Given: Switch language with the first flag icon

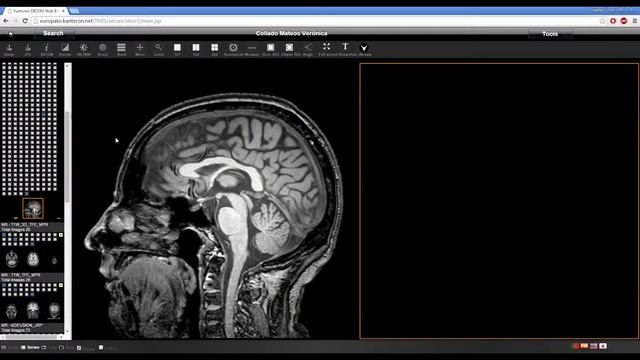Looking at the screenshot, I should click(576, 346).
